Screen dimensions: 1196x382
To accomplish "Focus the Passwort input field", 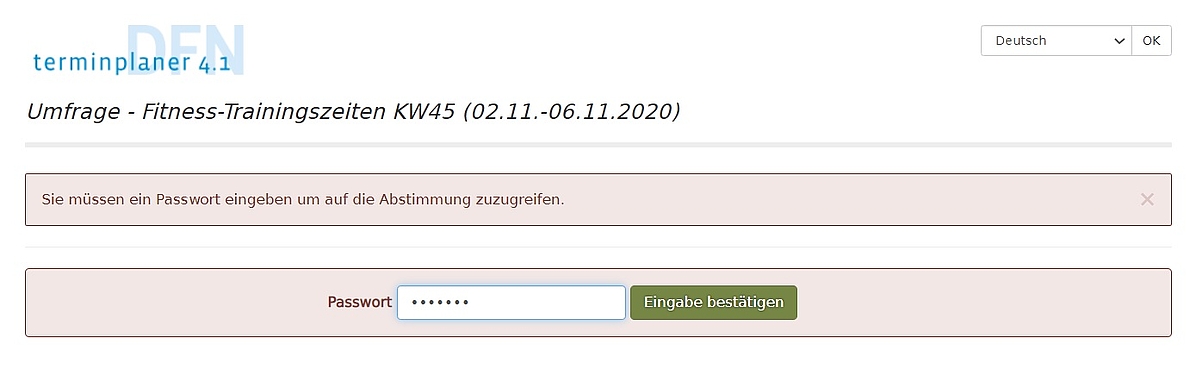I will [511, 303].
